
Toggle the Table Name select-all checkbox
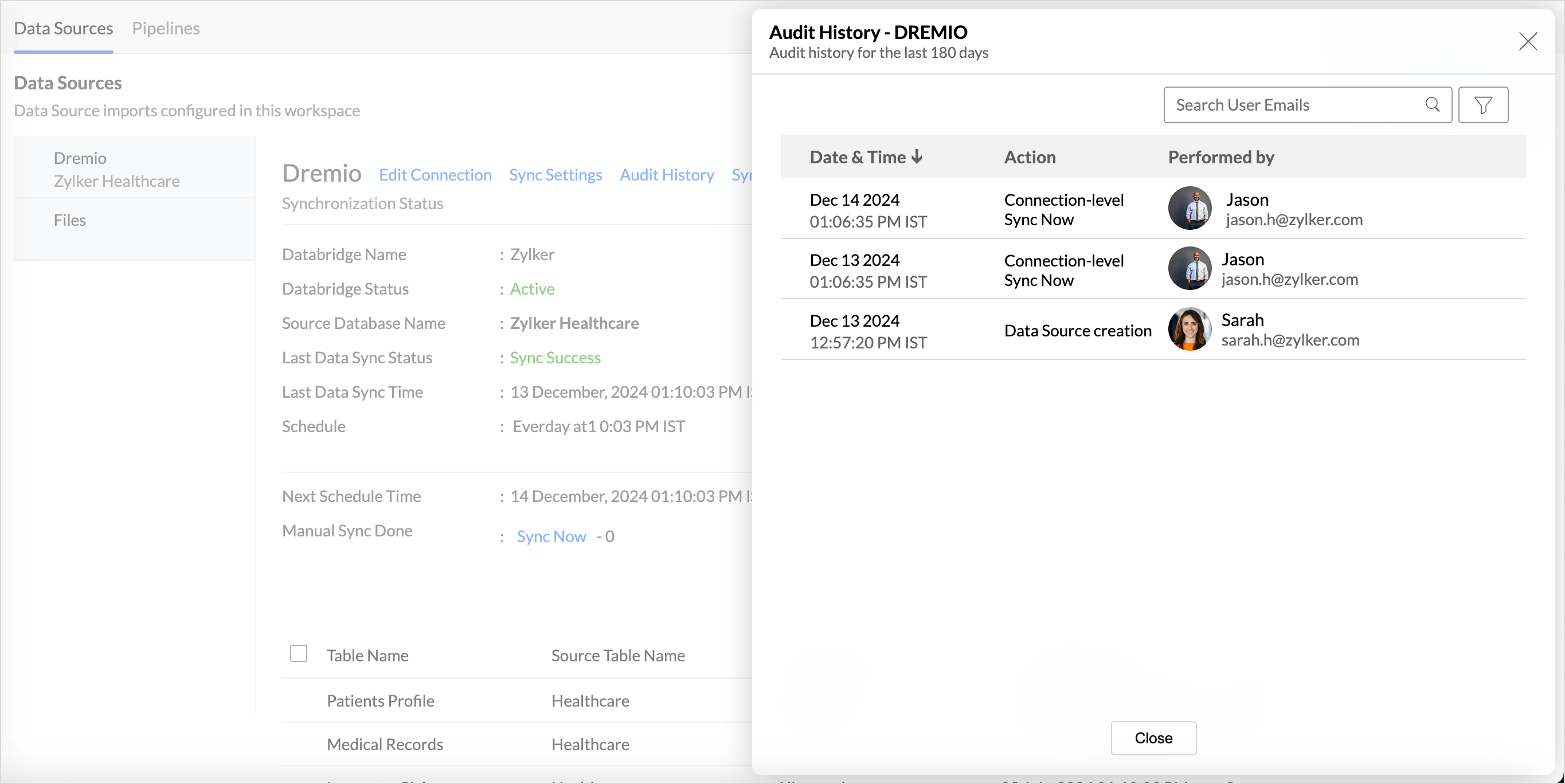point(298,653)
